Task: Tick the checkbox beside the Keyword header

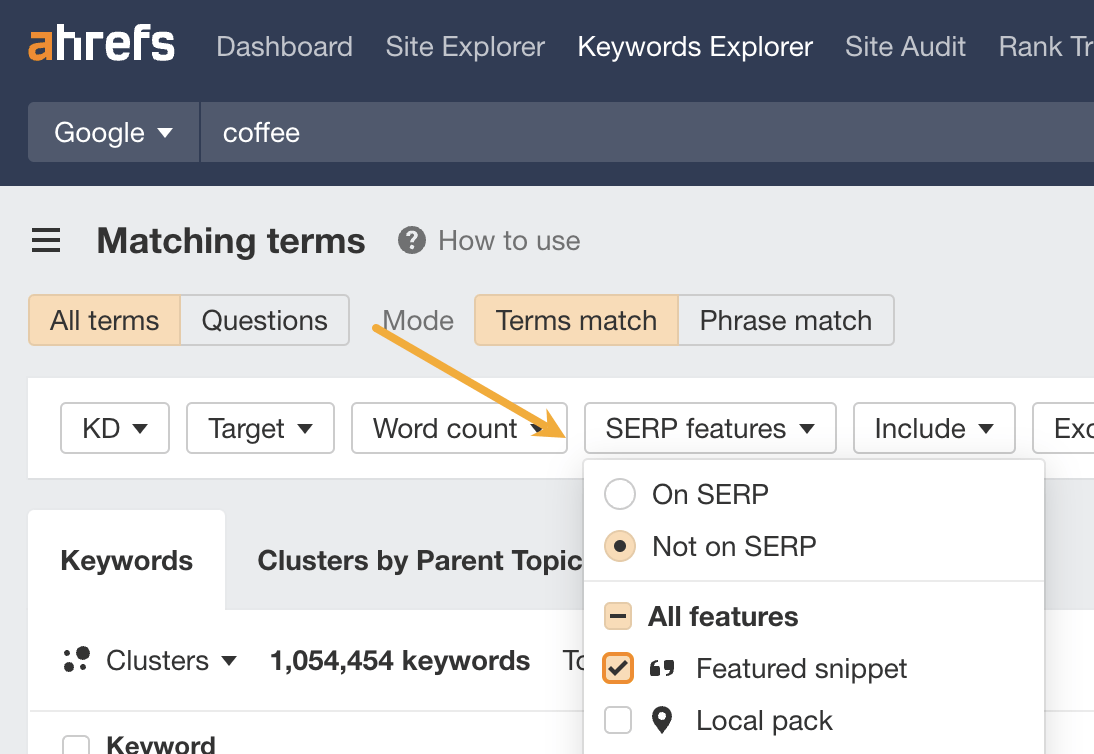Action: [x=76, y=744]
